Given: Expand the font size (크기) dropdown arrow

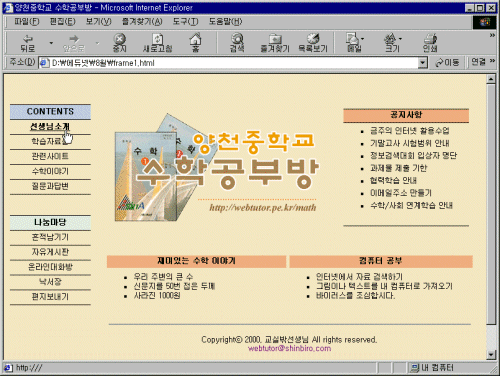Looking at the screenshot, I should pos(400,39).
